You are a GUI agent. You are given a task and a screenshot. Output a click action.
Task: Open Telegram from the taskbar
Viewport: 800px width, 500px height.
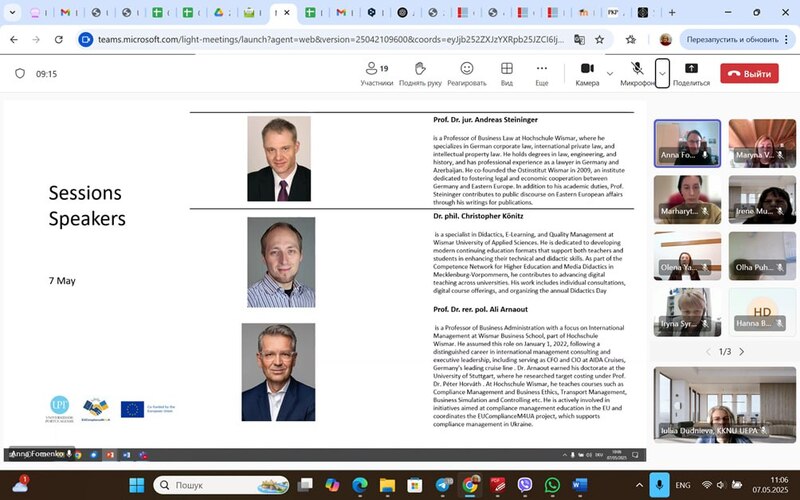443,485
